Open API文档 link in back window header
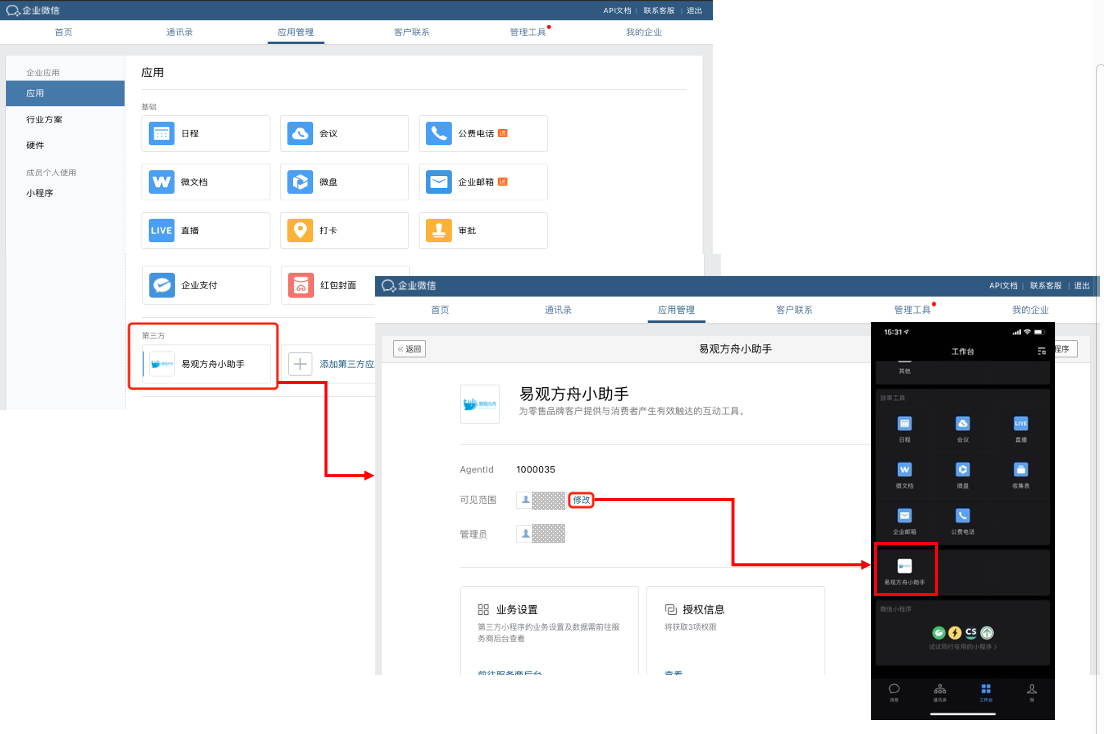Viewport: 1104px width, 734px height. pyautogui.click(x=617, y=11)
